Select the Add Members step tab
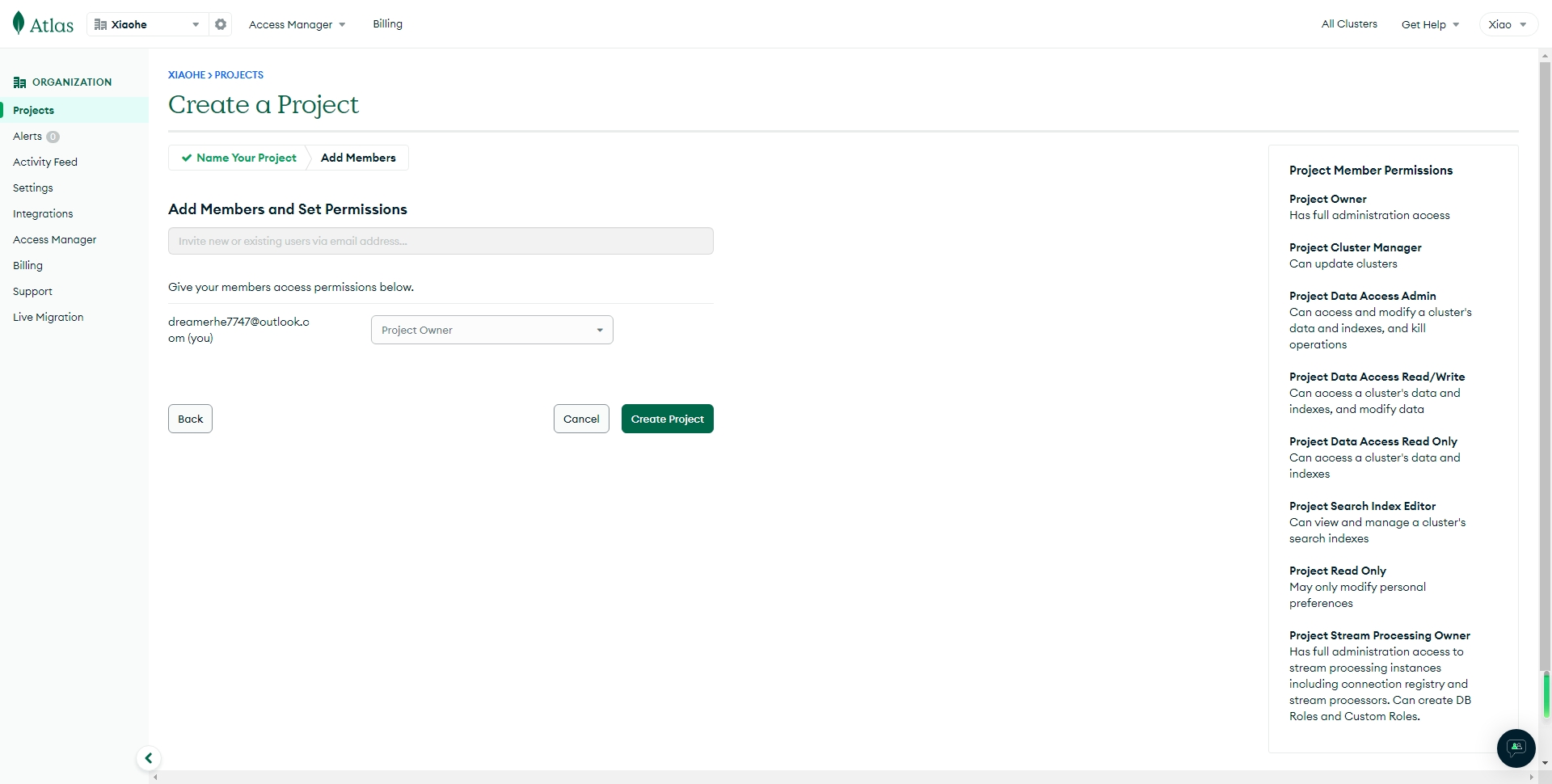The image size is (1552, 784). pos(358,158)
